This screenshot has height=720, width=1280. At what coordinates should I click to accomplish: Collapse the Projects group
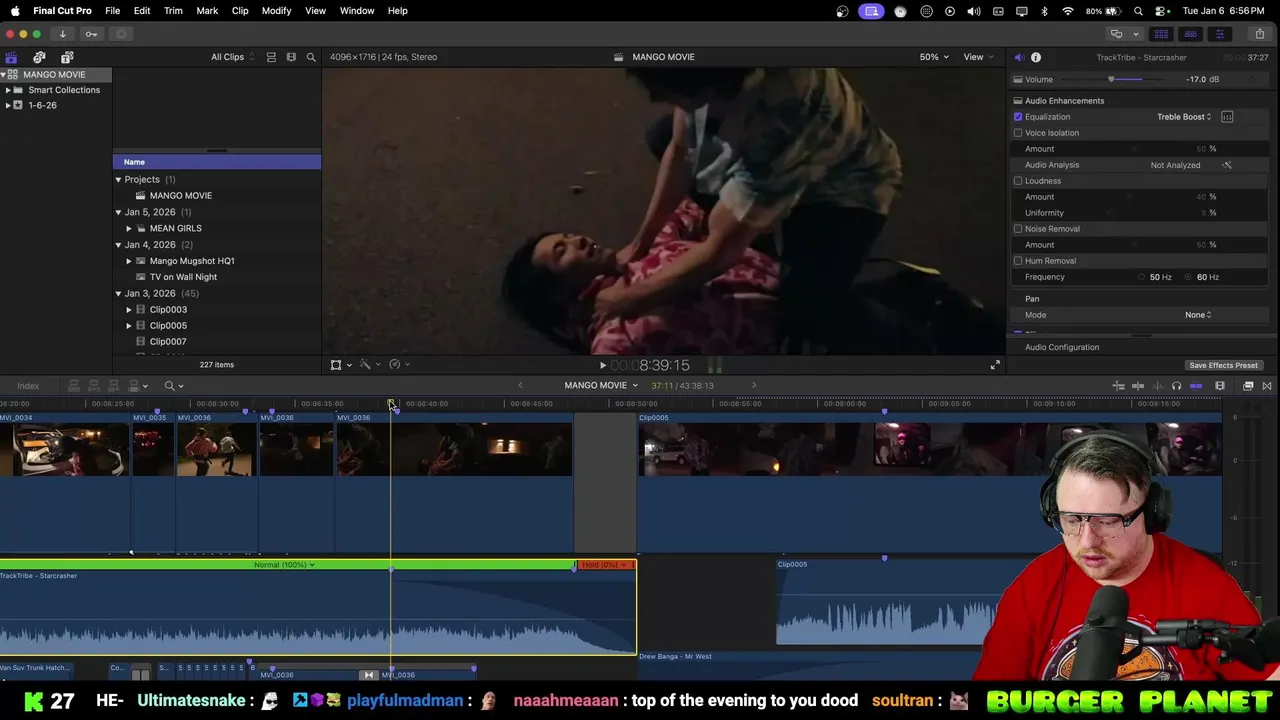pyautogui.click(x=118, y=180)
